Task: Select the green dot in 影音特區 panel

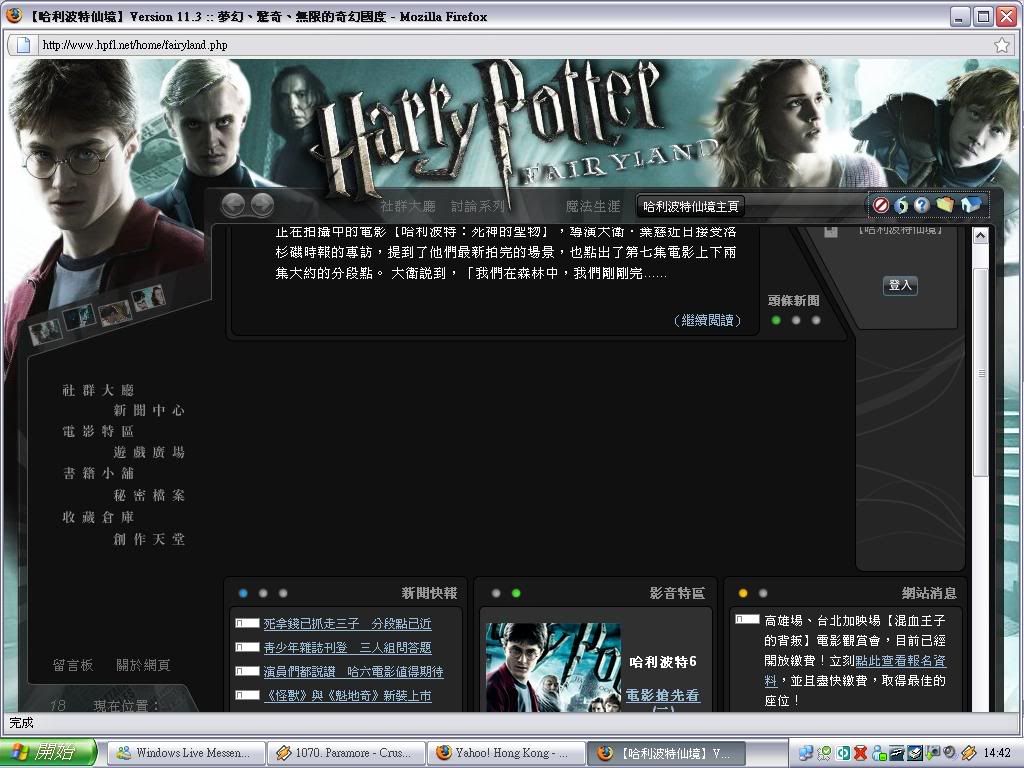Action: coord(516,593)
